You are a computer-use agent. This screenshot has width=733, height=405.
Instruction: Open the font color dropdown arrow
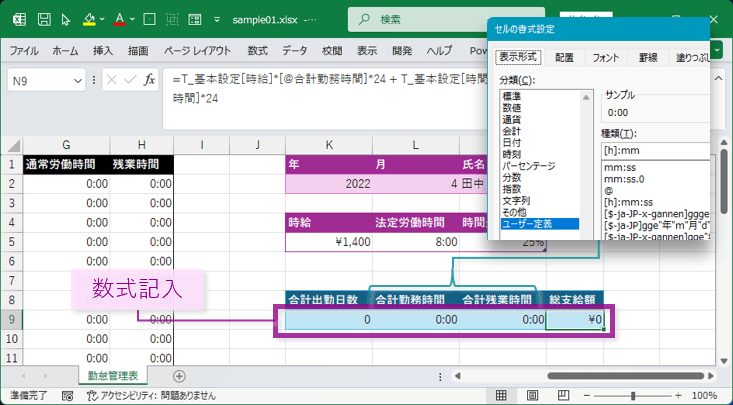point(132,20)
